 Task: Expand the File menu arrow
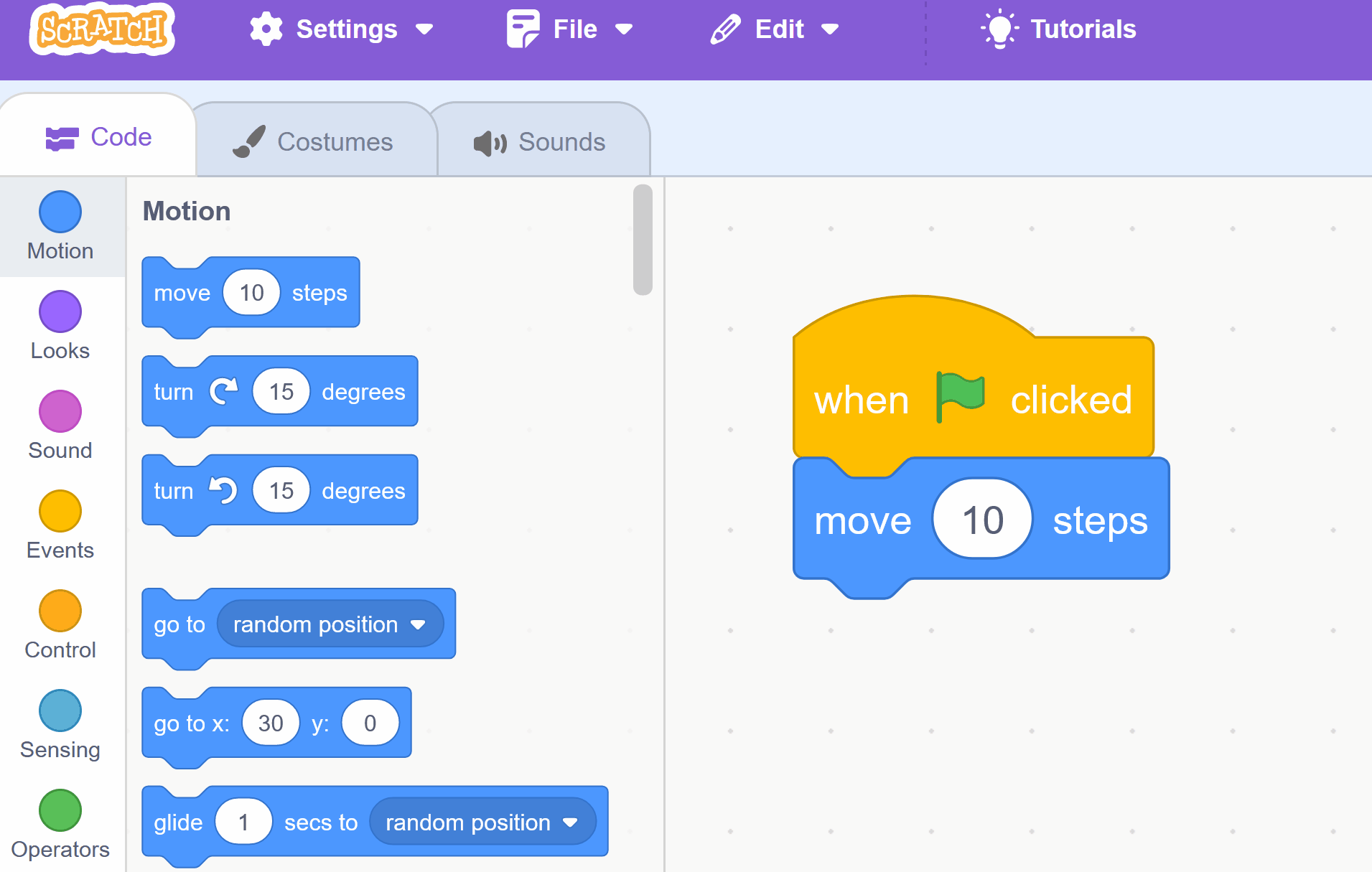click(x=625, y=29)
